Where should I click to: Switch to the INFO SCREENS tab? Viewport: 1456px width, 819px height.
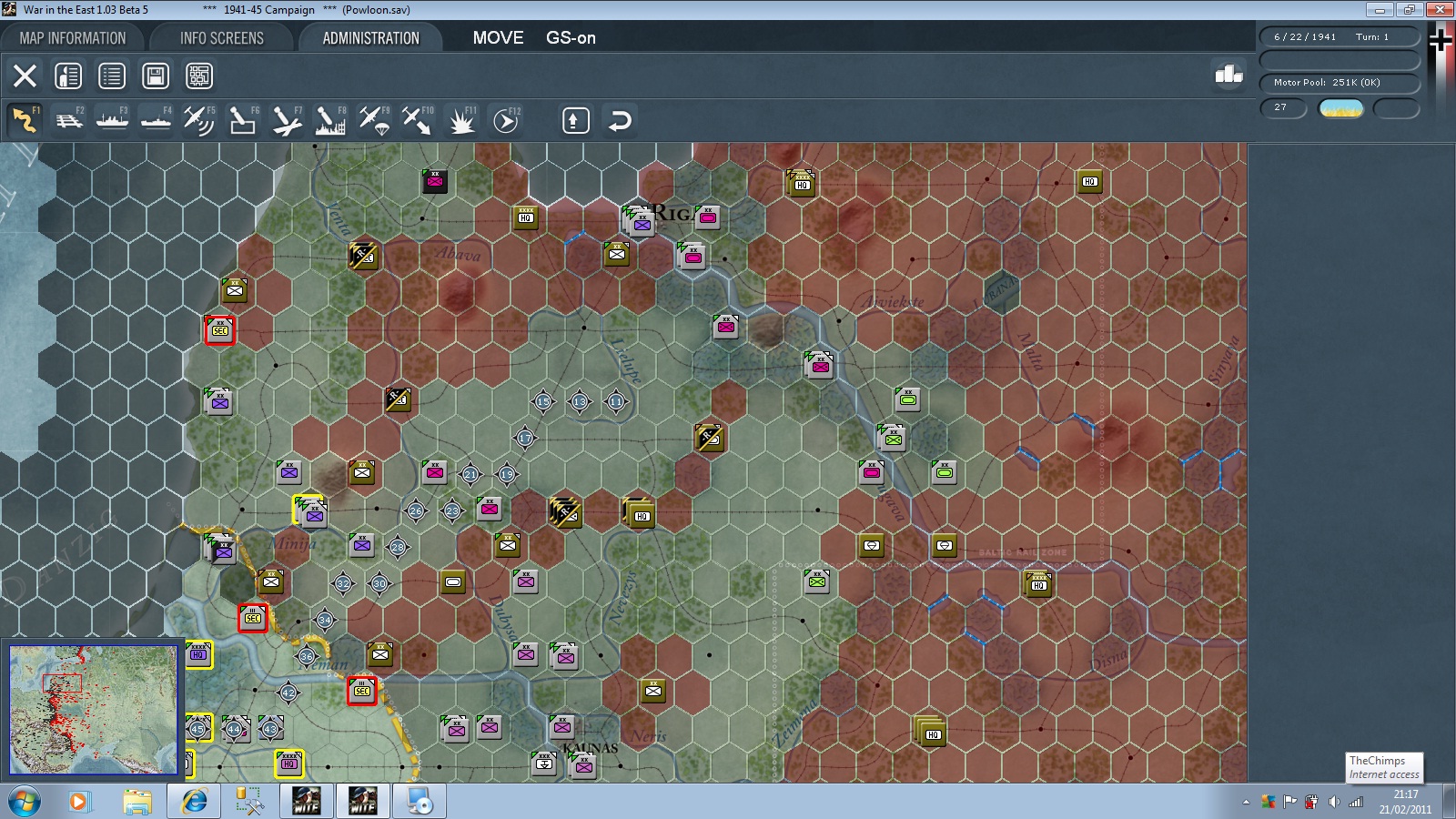(221, 38)
